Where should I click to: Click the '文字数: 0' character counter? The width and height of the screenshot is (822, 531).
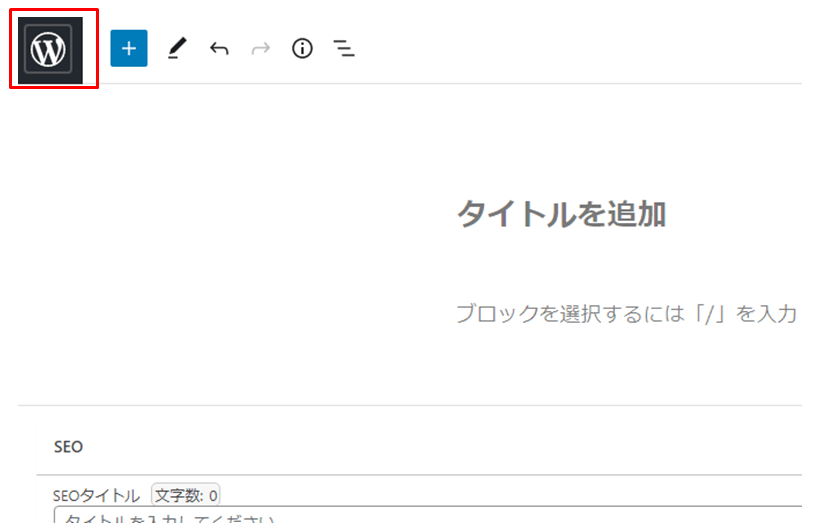186,495
